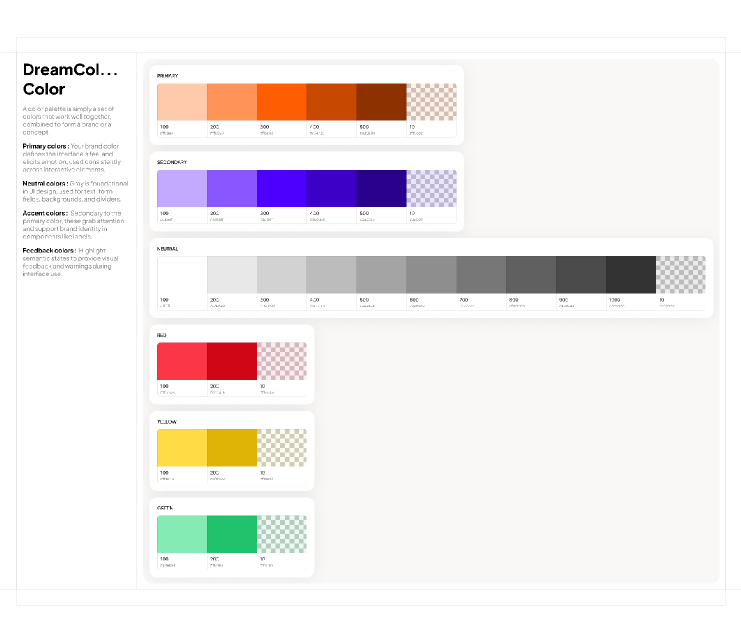Choose the Neutral 400 gray swatch
The image size is (741, 642).
click(x=331, y=275)
